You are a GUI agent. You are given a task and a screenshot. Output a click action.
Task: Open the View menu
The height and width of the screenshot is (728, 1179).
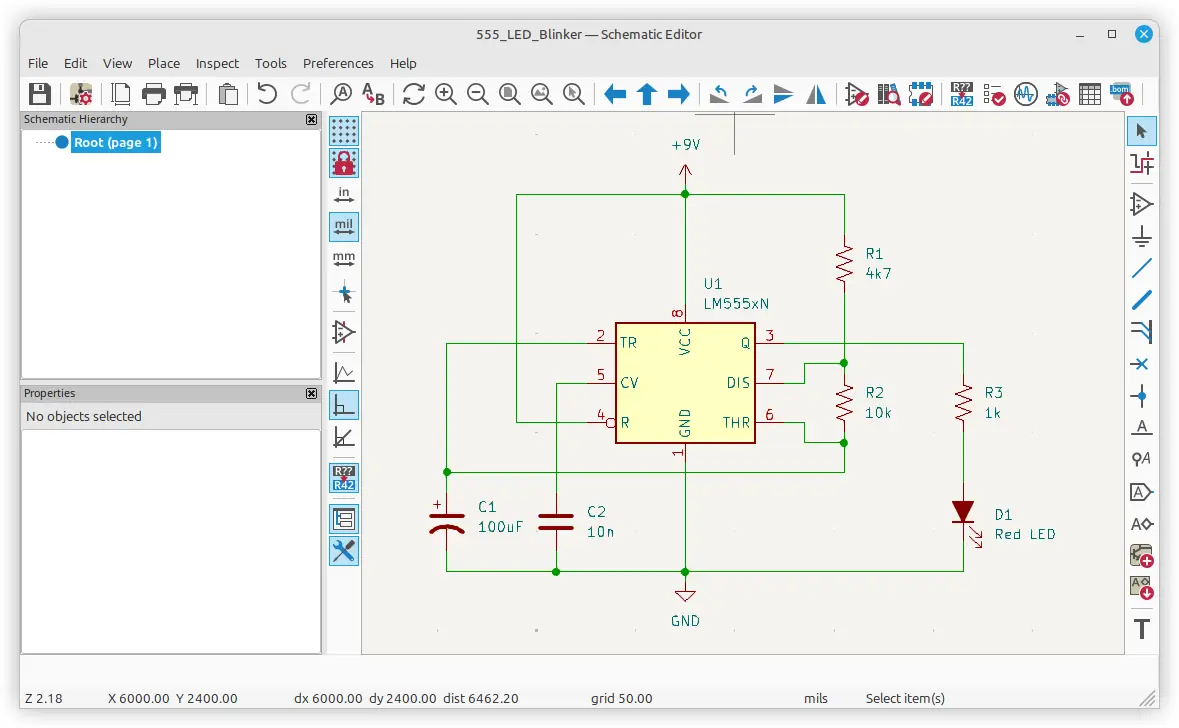[x=117, y=63]
